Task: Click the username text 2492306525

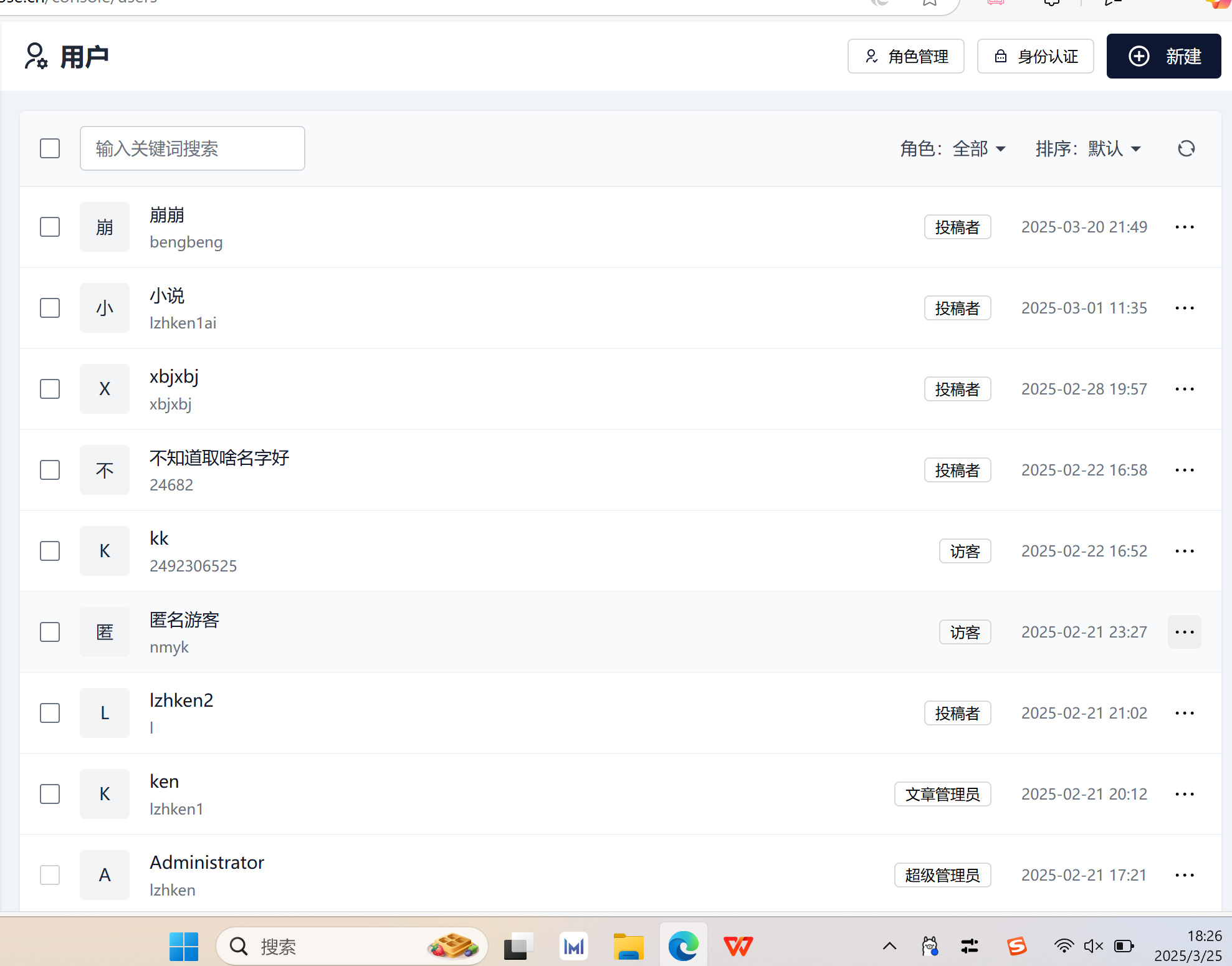Action: point(193,566)
